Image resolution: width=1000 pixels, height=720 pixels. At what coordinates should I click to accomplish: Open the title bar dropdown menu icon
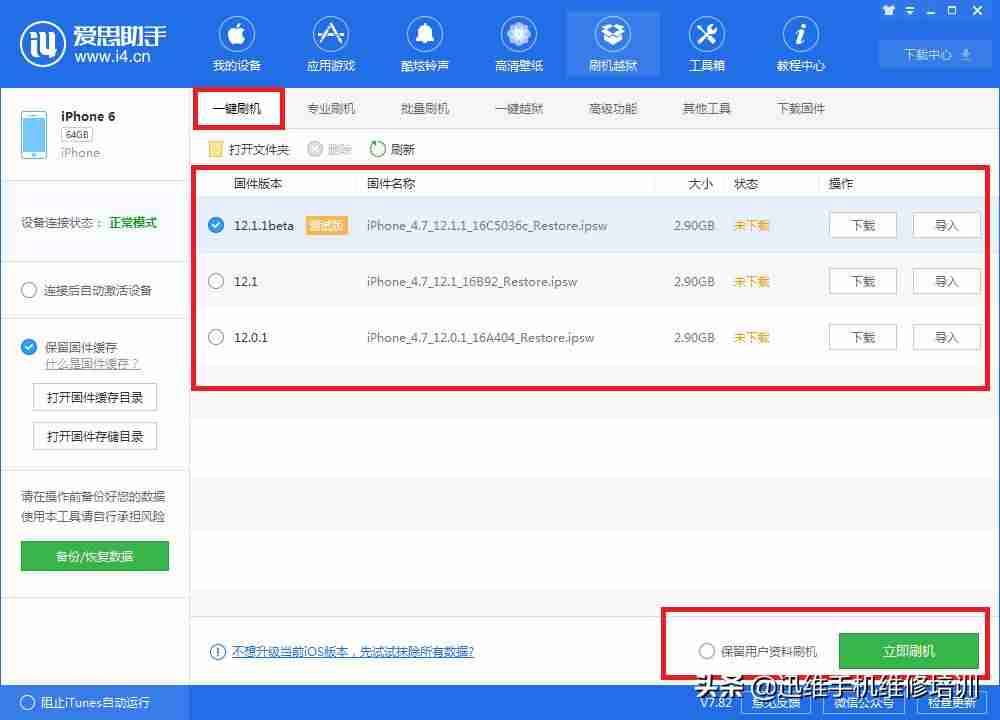910,10
